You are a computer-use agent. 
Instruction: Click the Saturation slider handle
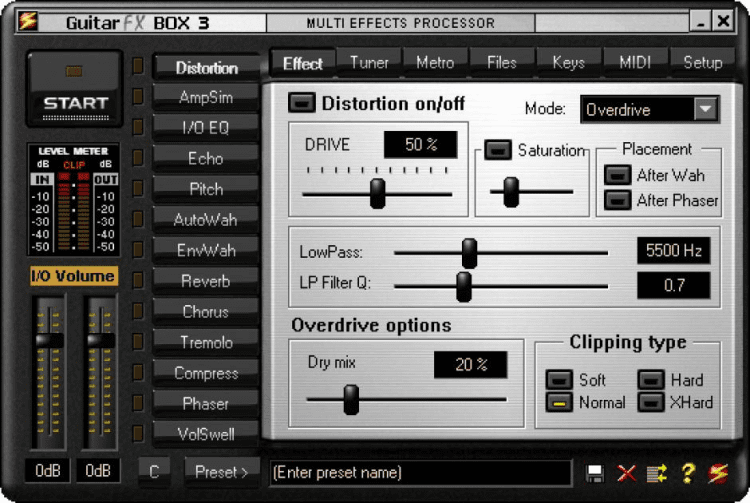(x=511, y=192)
